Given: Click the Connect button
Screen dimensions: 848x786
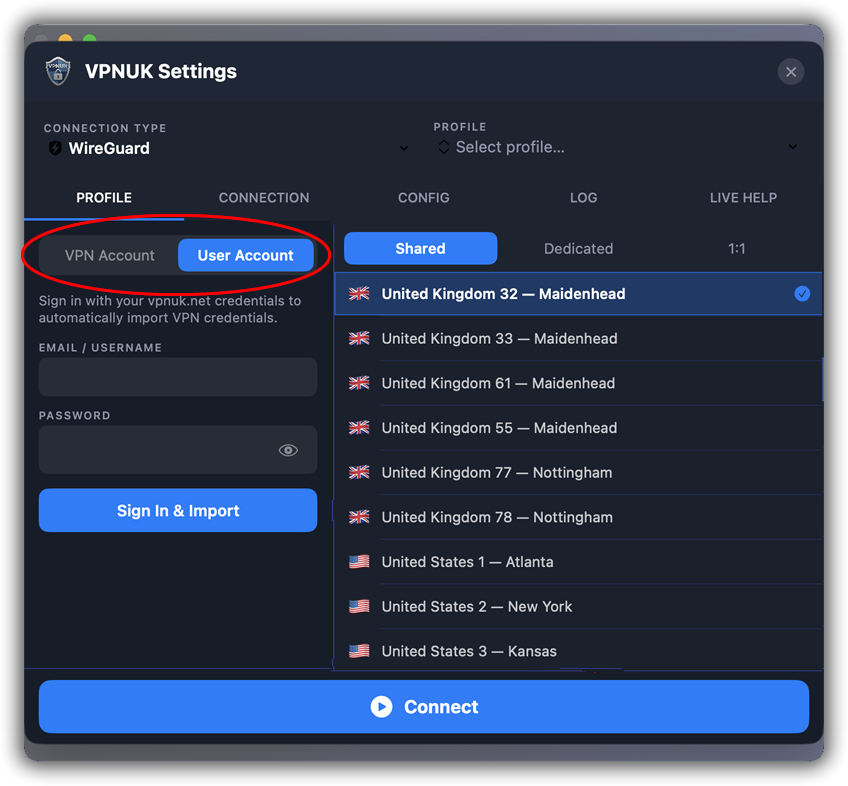Looking at the screenshot, I should (x=424, y=706).
